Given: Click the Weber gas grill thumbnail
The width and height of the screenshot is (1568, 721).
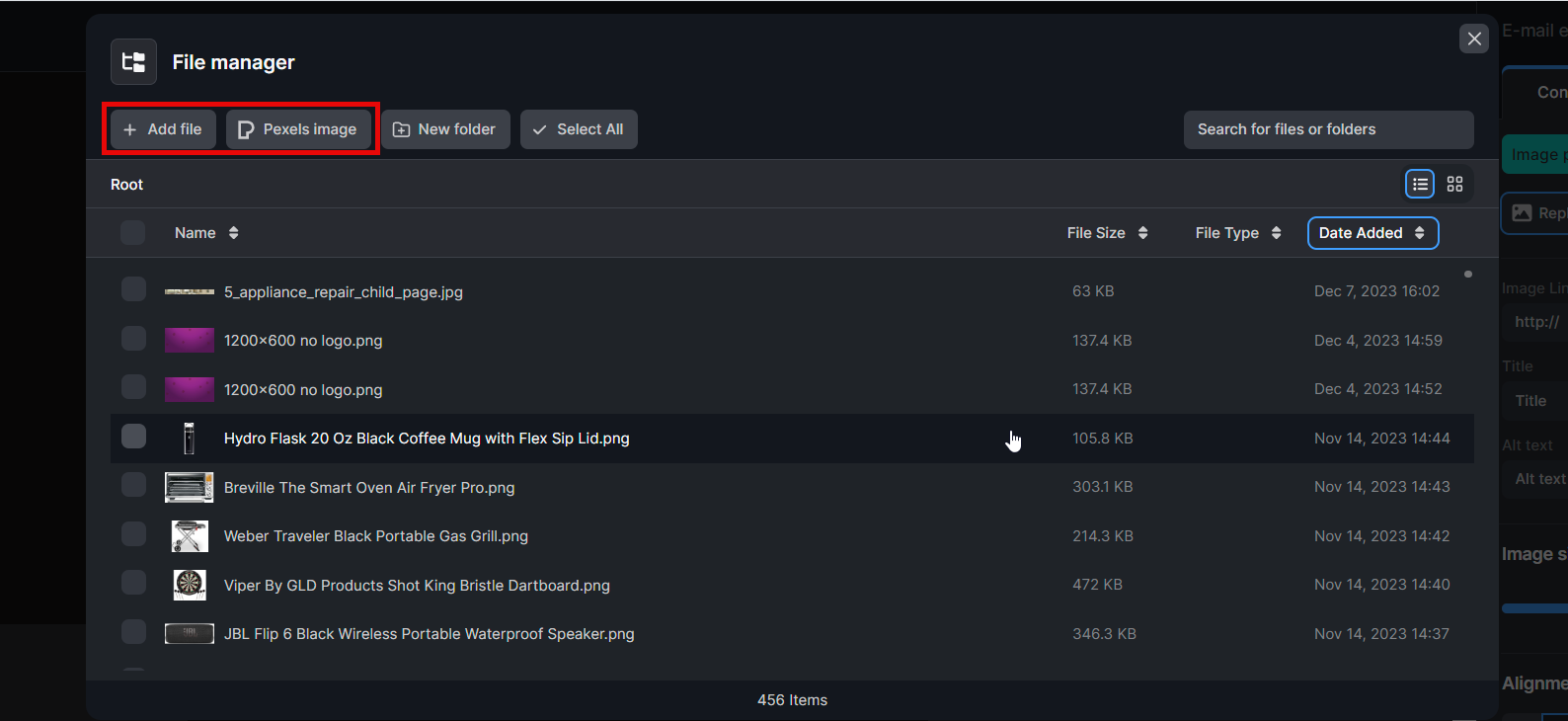Looking at the screenshot, I should 190,536.
